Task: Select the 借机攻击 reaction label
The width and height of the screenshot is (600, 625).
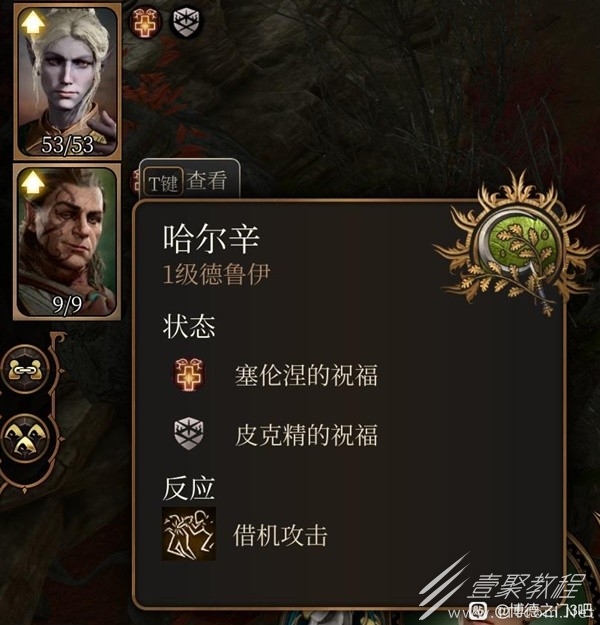Action: [x=280, y=535]
